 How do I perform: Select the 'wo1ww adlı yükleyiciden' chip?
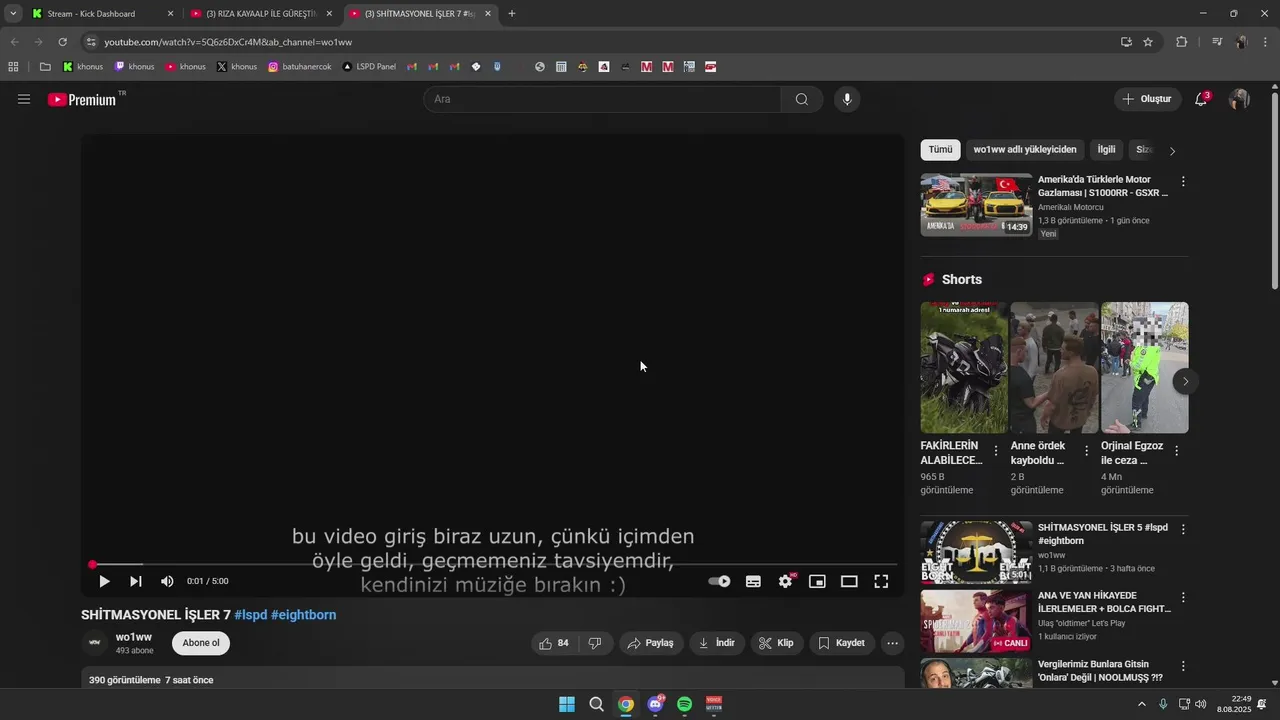[1025, 150]
